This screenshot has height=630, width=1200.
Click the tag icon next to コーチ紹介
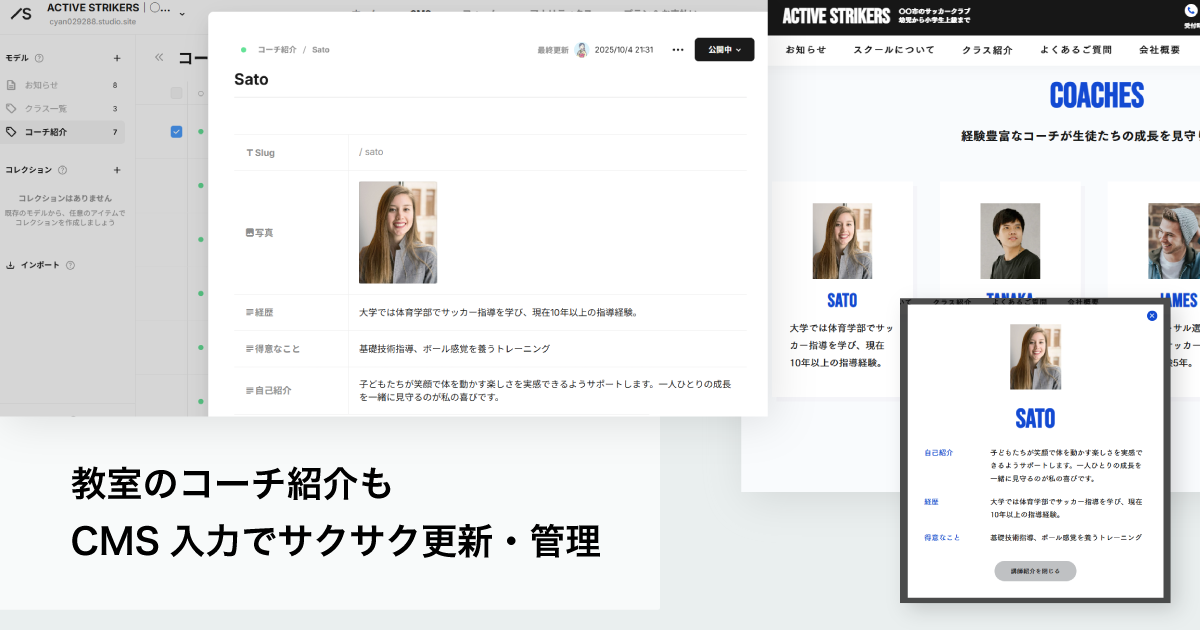(11, 130)
